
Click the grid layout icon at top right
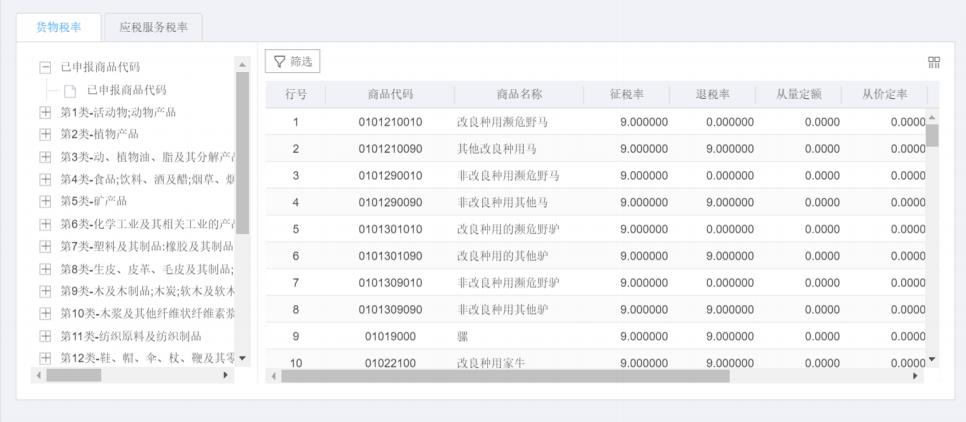(x=934, y=62)
